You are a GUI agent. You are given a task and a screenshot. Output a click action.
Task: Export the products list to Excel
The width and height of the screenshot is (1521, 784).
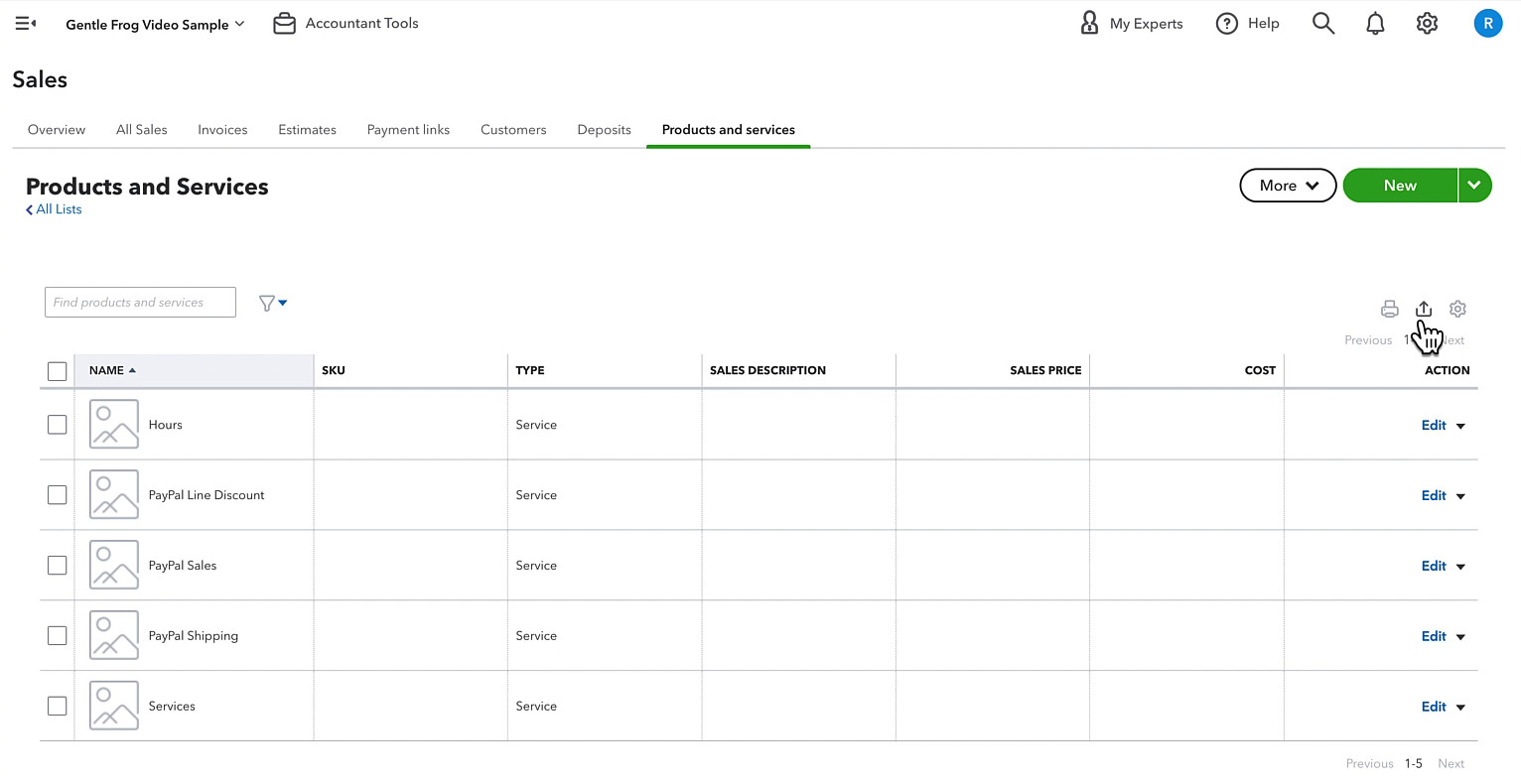click(1424, 309)
